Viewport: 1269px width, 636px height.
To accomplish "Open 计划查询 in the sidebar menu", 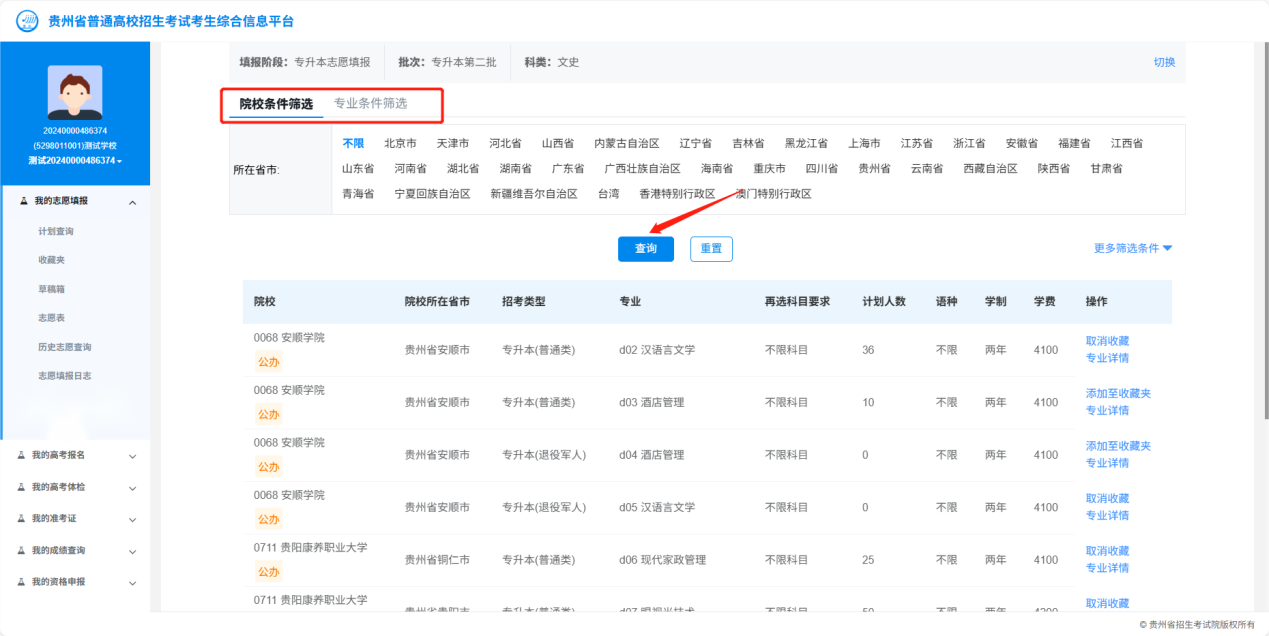I will (56, 231).
